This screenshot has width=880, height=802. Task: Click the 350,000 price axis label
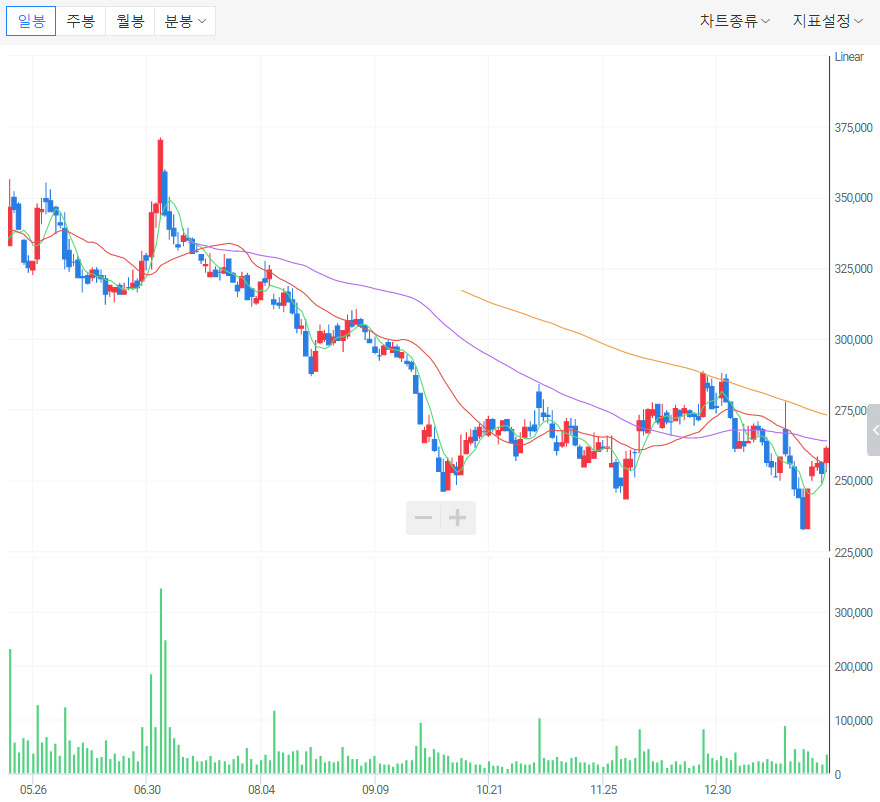pos(853,198)
